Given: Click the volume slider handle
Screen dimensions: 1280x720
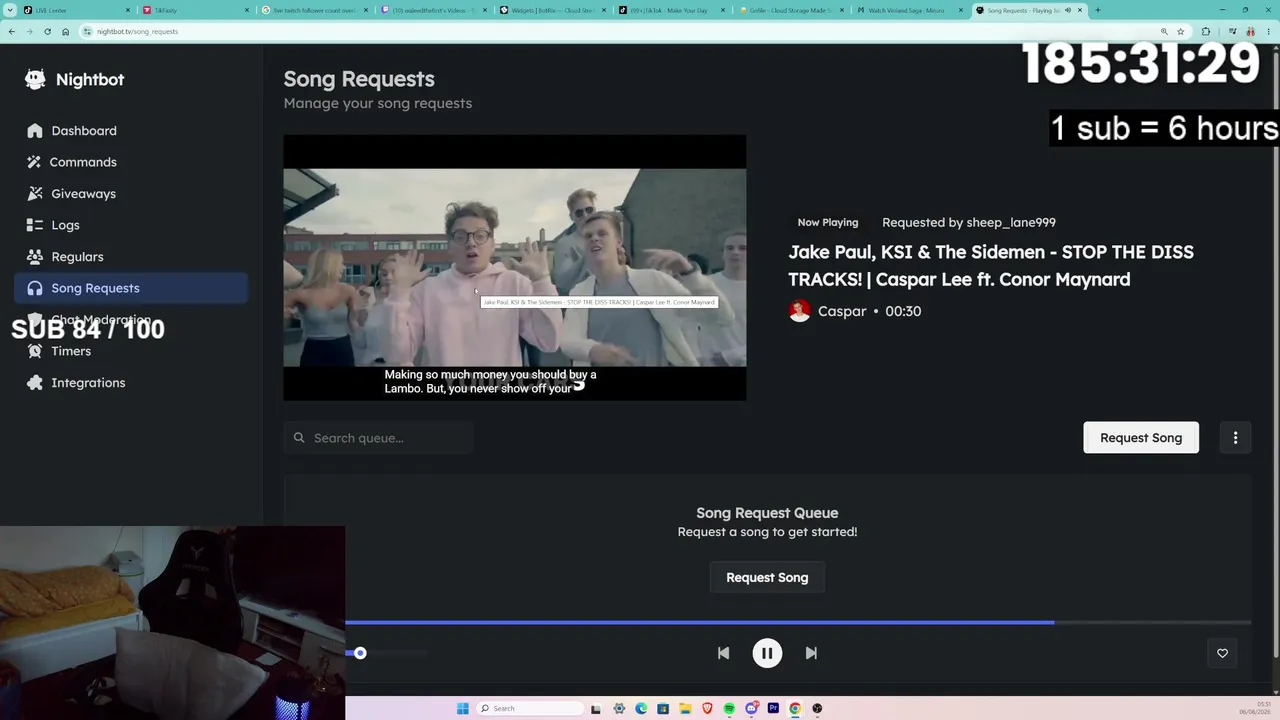Looking at the screenshot, I should coord(360,653).
